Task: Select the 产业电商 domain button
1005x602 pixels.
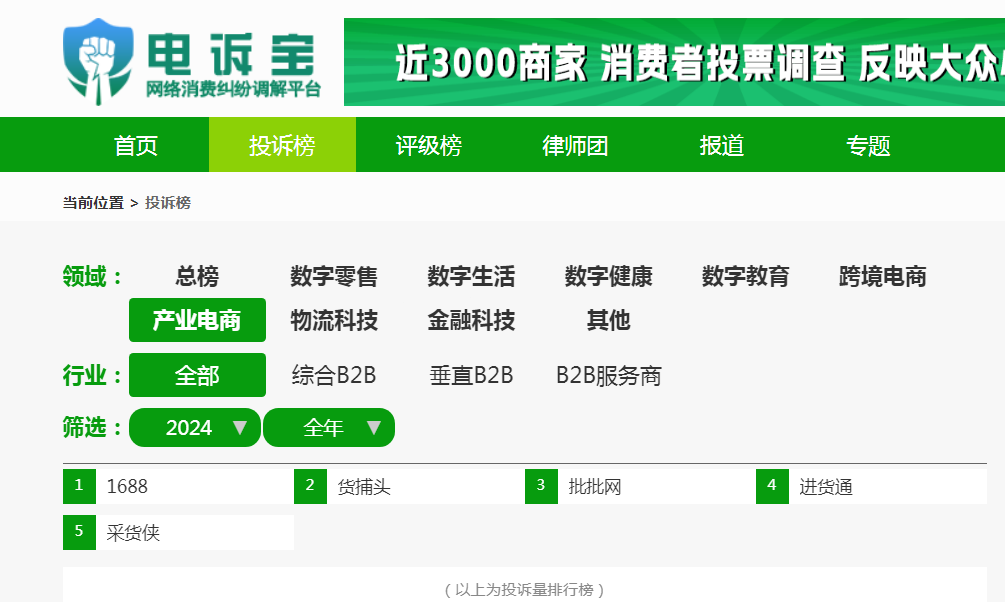Action: [x=197, y=320]
